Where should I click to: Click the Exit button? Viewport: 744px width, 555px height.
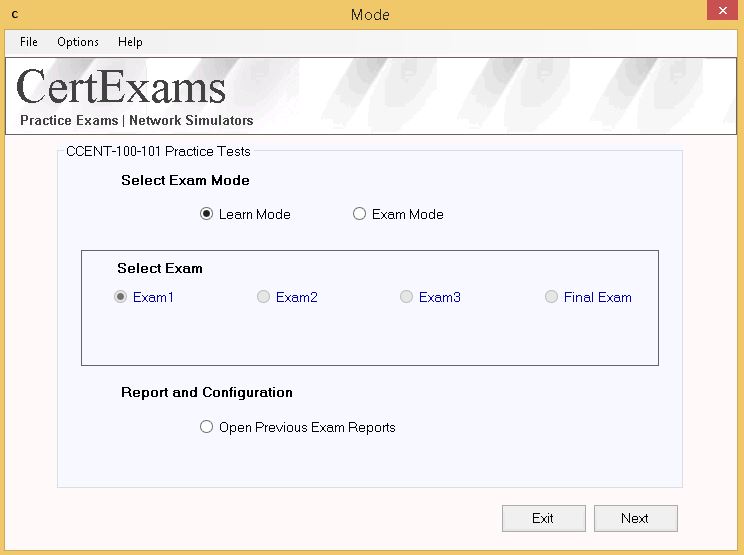tap(544, 518)
